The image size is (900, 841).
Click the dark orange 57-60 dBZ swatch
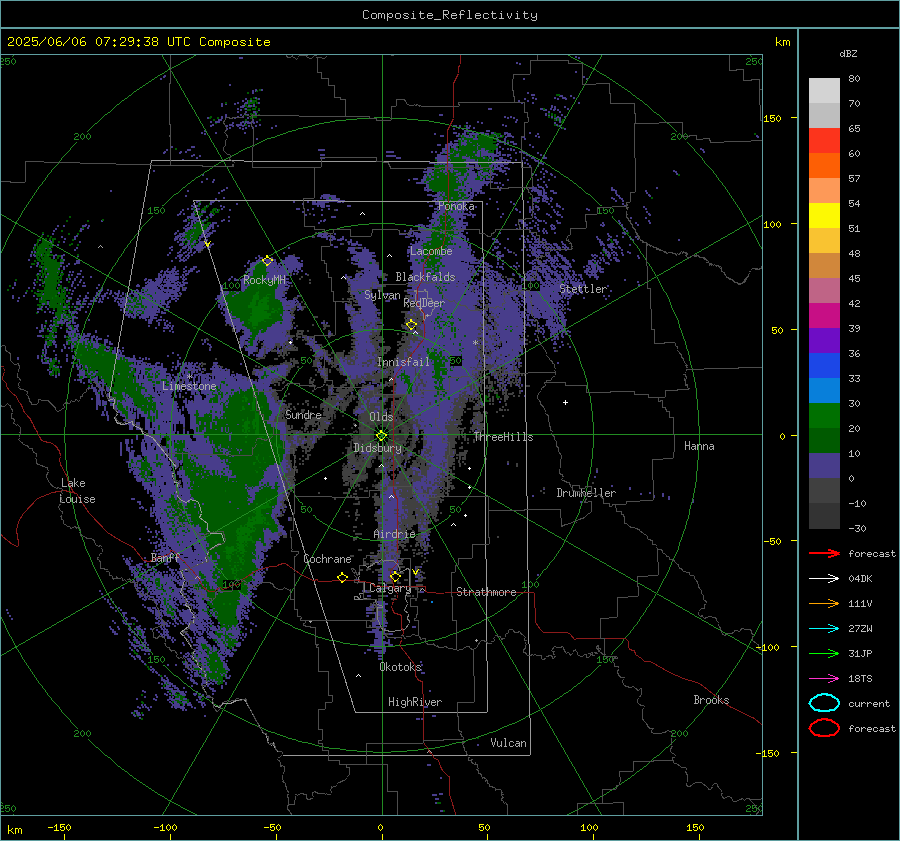click(x=824, y=165)
